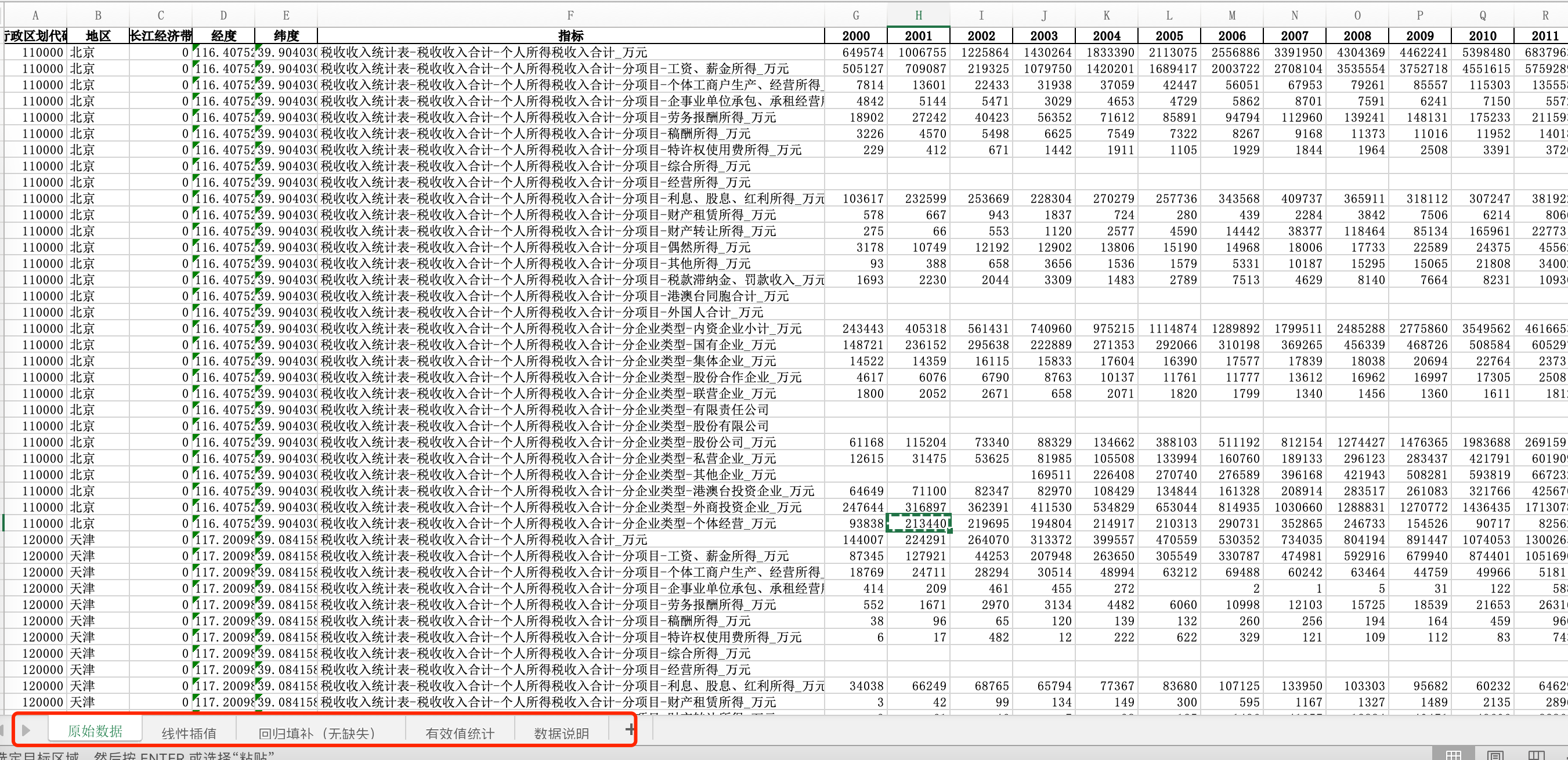1568x760 pixels.
Task: Select column F header
Action: [570, 15]
